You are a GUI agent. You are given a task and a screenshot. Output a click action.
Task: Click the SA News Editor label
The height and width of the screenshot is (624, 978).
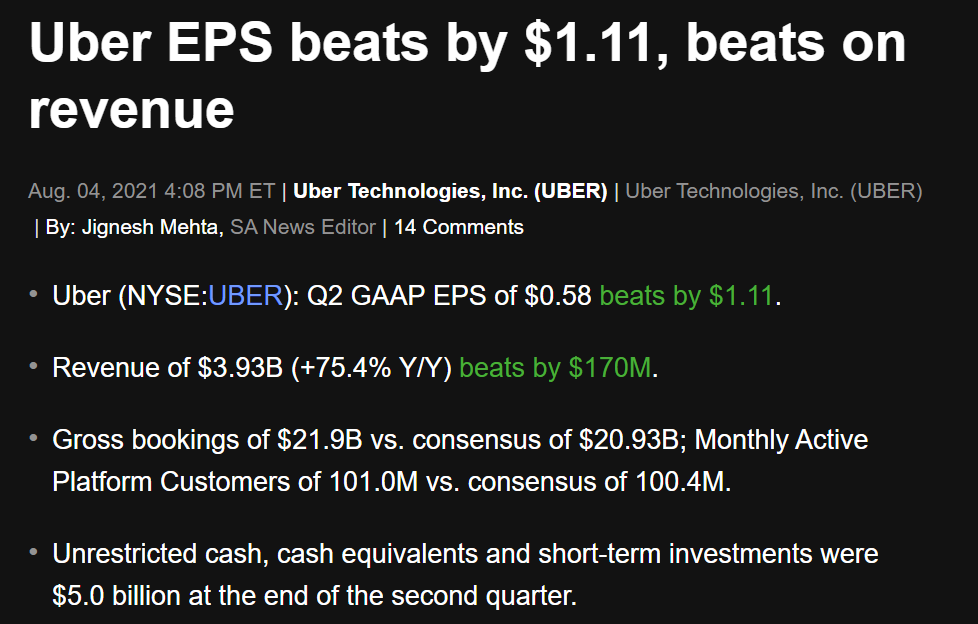pyautogui.click(x=303, y=227)
